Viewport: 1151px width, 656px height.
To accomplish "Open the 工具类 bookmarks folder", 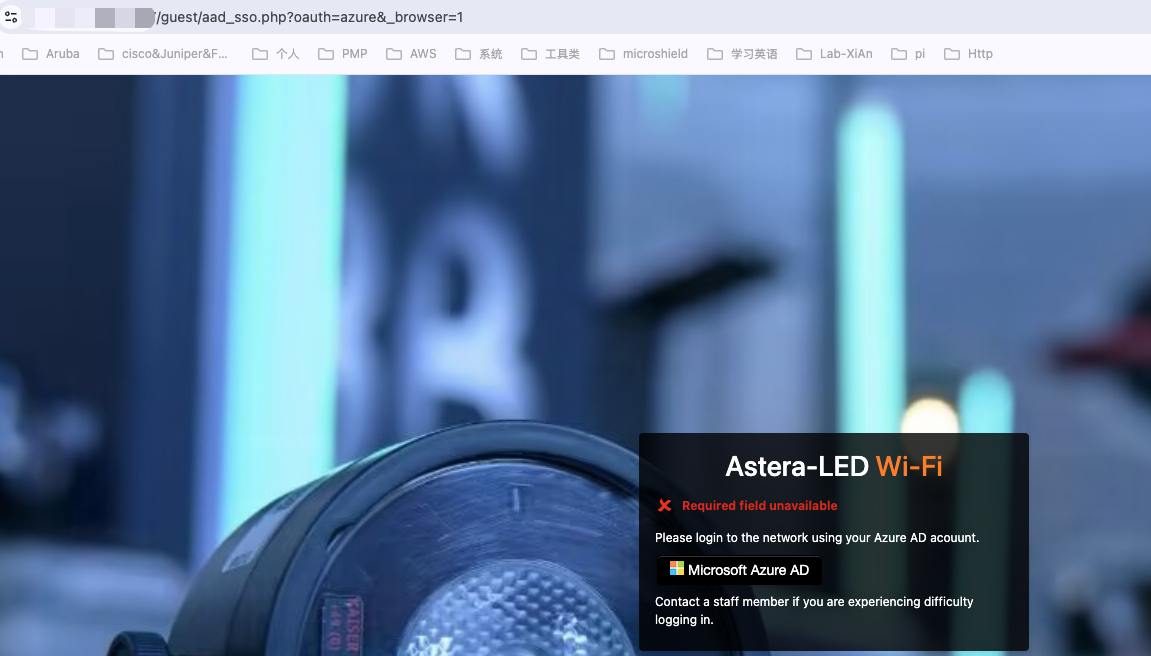I will [551, 54].
